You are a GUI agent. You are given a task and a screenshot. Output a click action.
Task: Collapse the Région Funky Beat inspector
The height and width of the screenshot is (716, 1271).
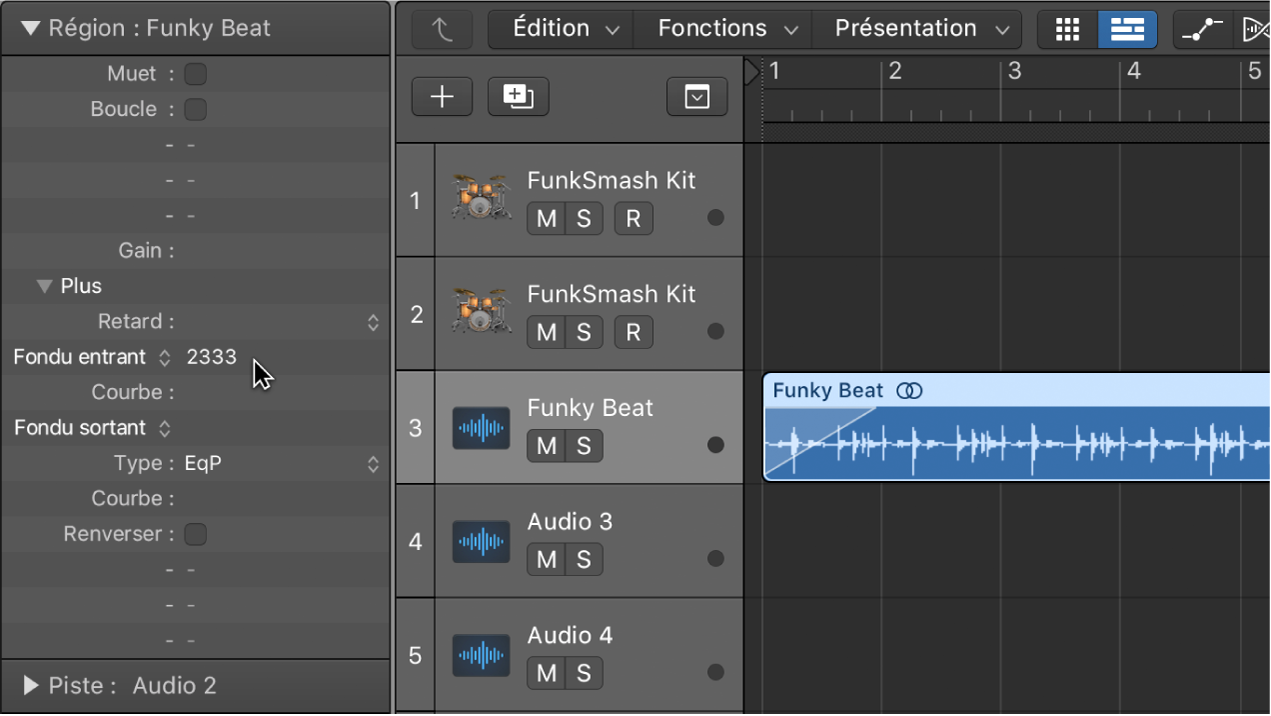point(30,28)
